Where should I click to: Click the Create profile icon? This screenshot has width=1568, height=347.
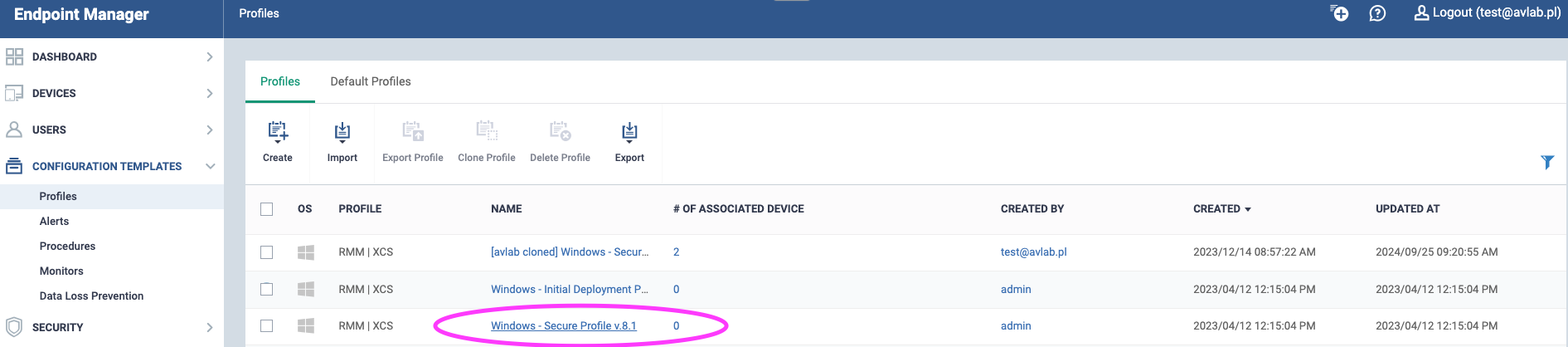(278, 132)
